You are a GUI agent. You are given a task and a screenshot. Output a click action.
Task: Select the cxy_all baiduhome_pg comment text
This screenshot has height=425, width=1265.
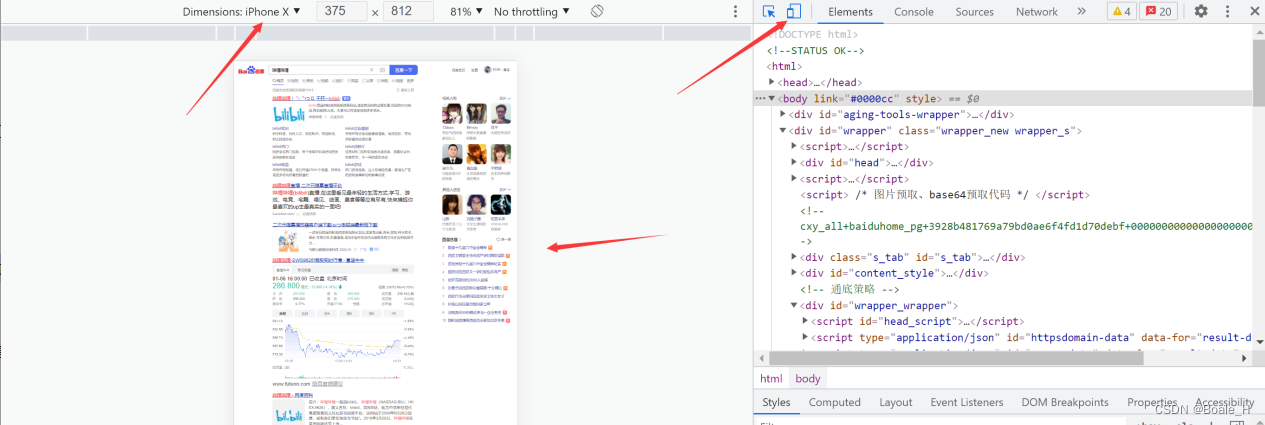click(x=1026, y=226)
